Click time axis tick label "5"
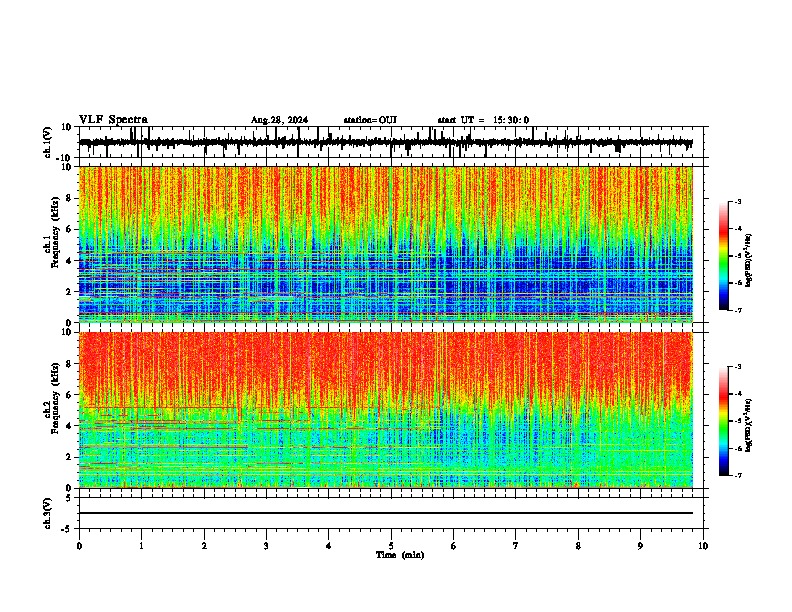 (391, 546)
